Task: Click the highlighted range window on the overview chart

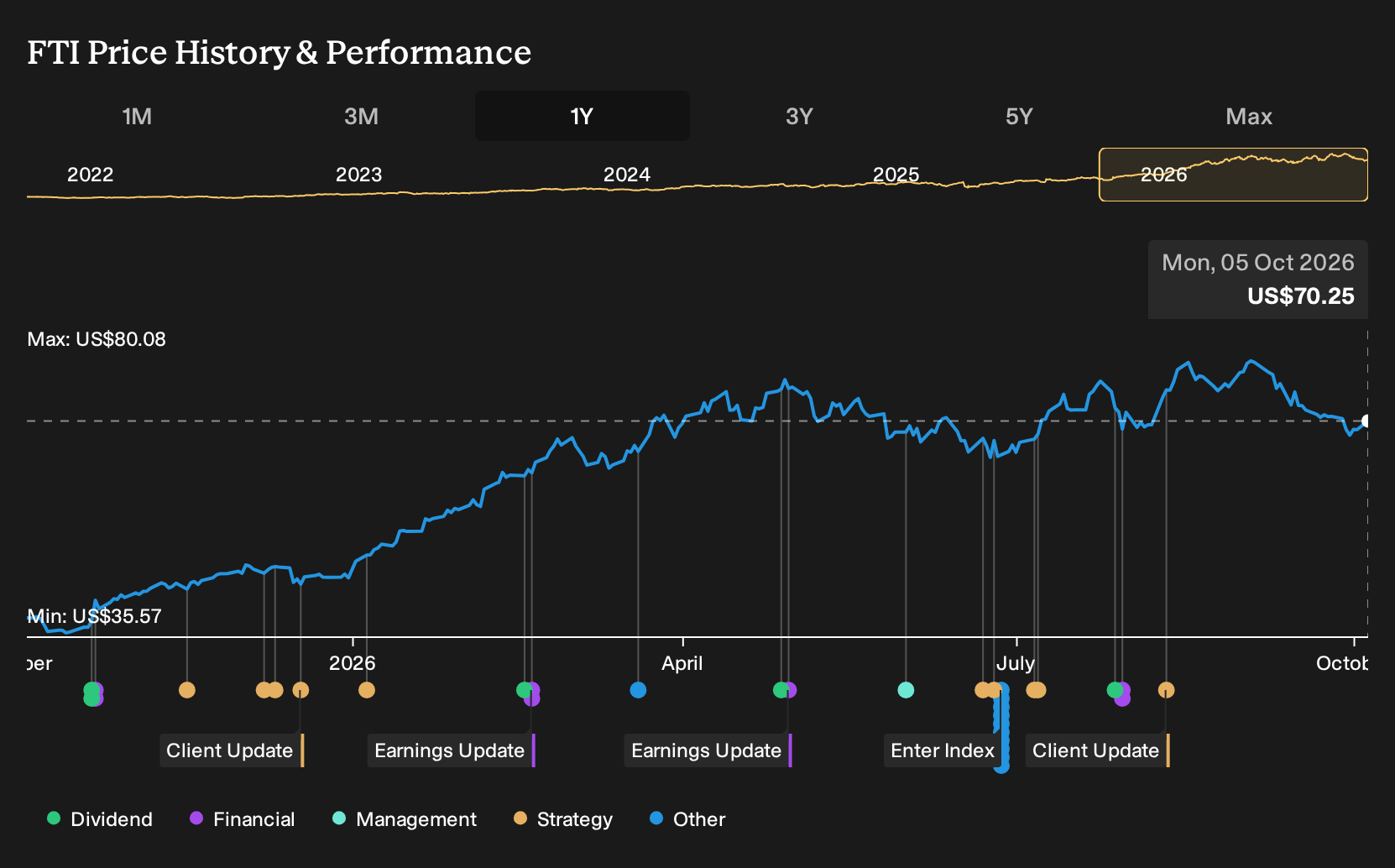Action: pos(1233,175)
